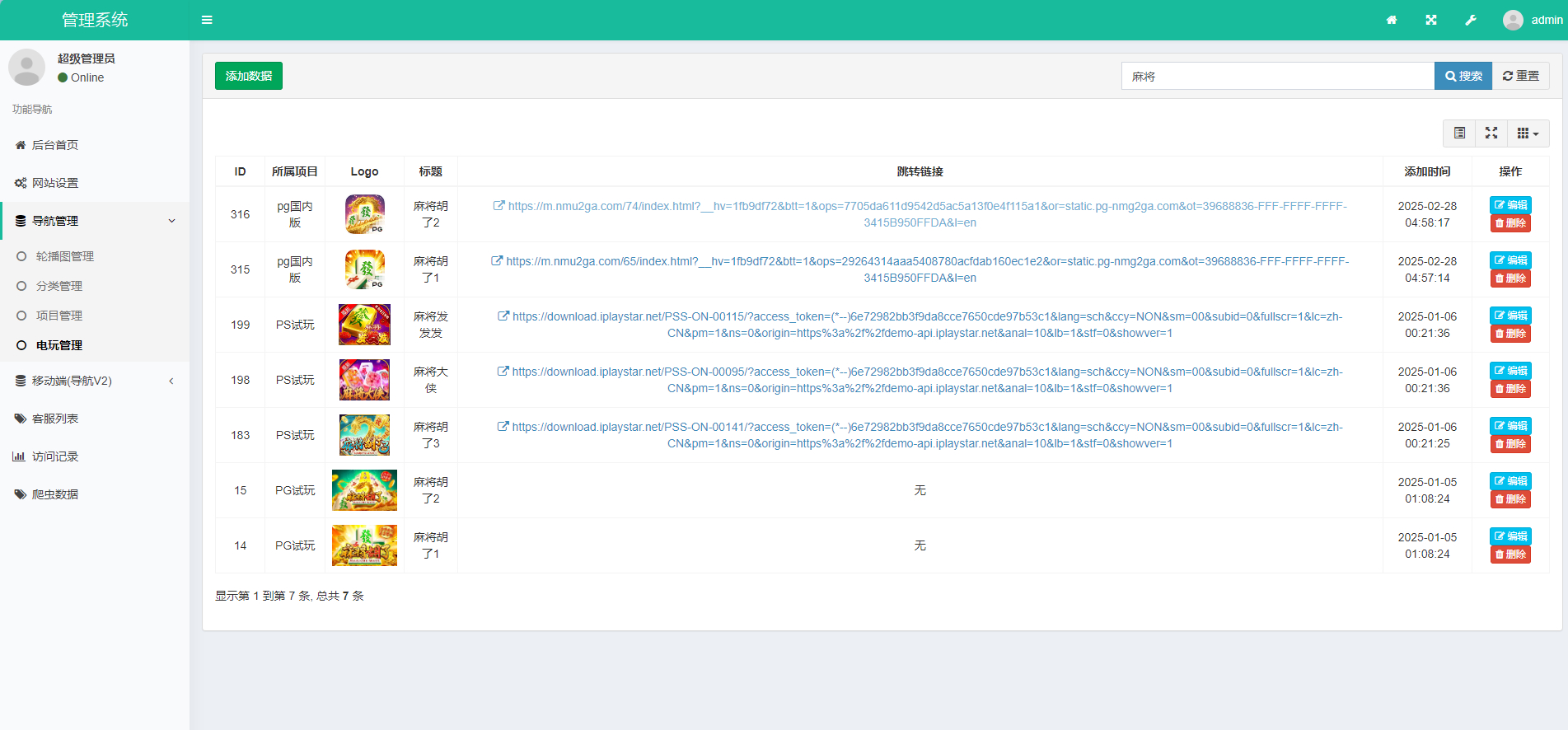Select 轮播图管理 in the sidebar
Screen dimensions: 1568x730
64,256
